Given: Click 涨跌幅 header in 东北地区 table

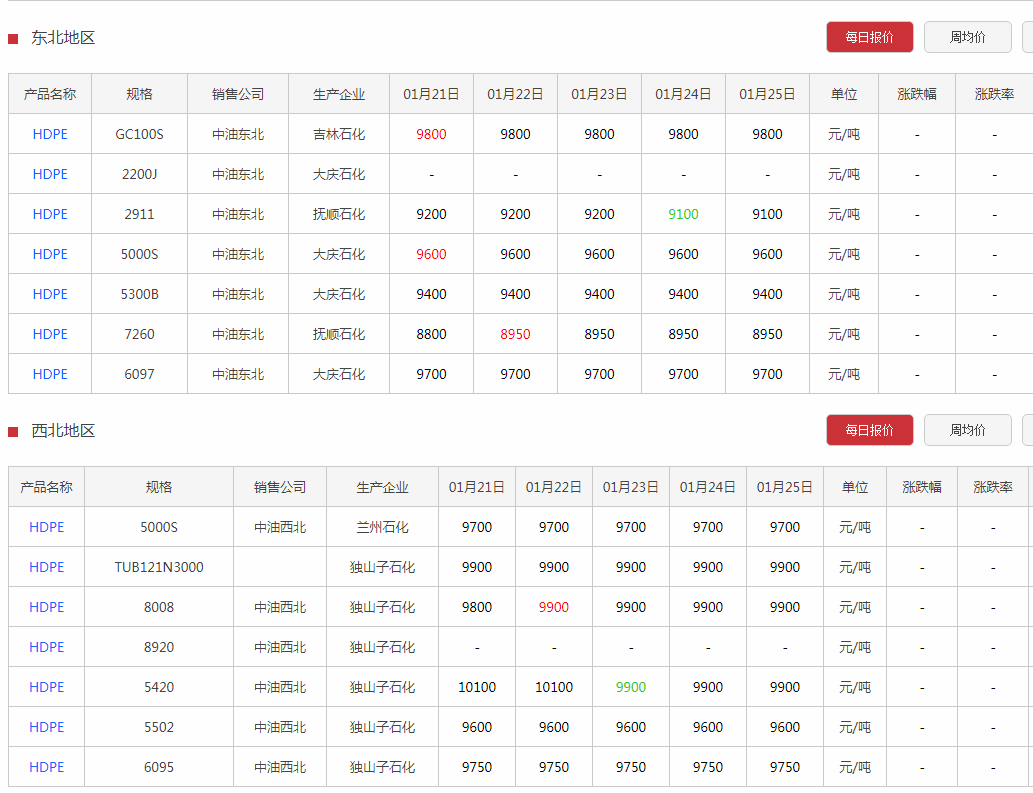Looking at the screenshot, I should (917, 94).
